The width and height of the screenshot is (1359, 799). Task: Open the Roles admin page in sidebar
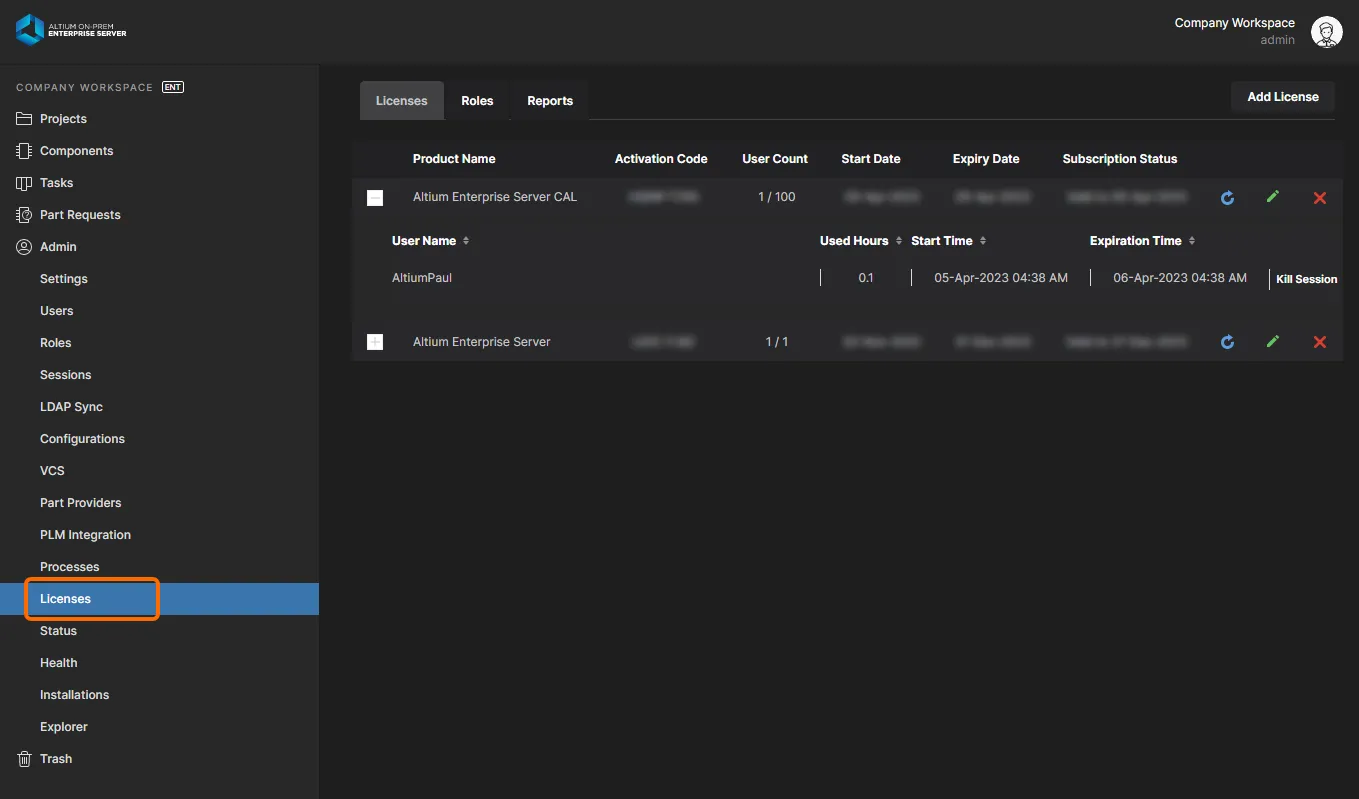(55, 343)
